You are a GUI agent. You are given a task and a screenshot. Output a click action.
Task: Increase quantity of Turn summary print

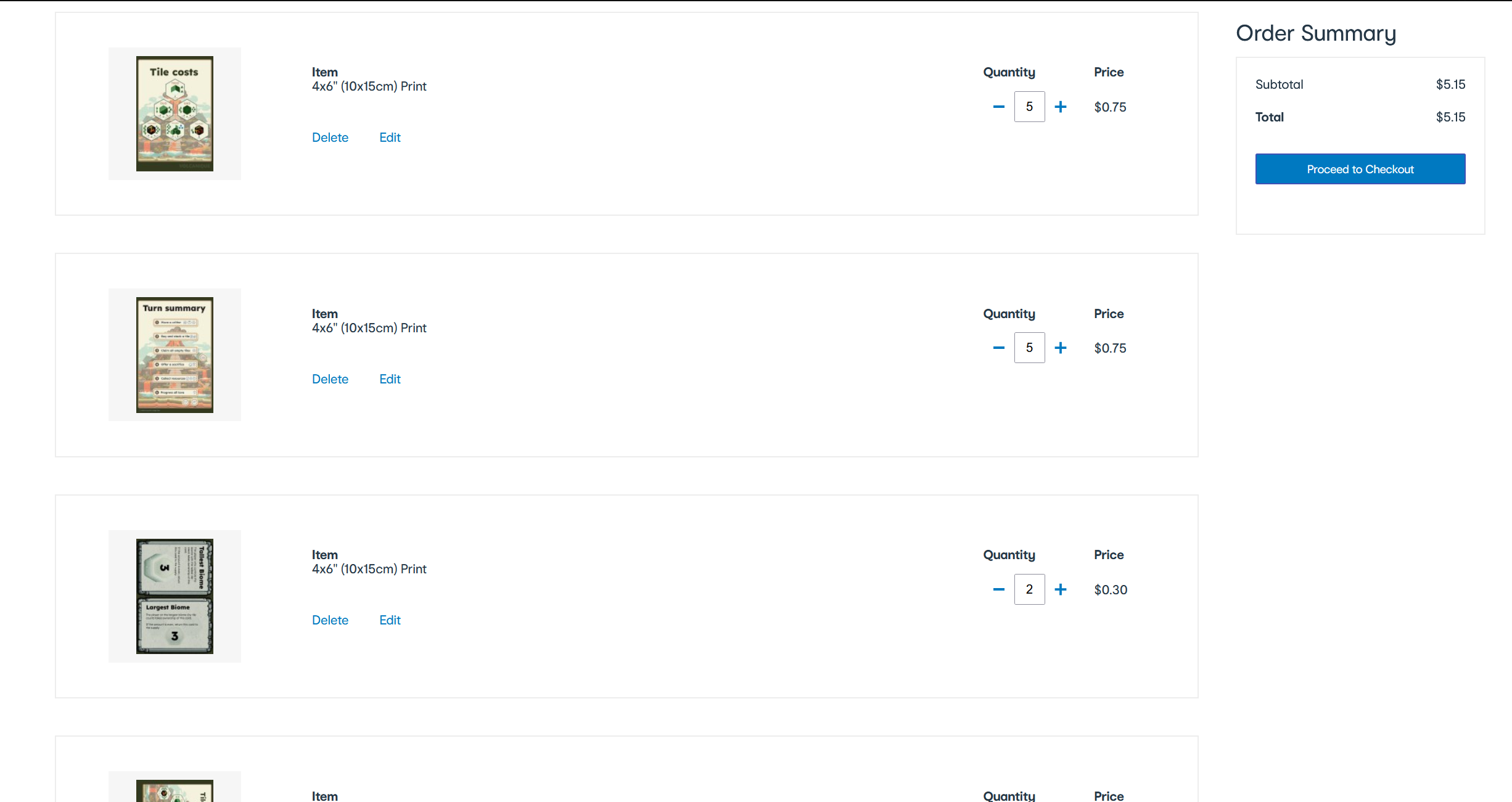pos(1061,348)
